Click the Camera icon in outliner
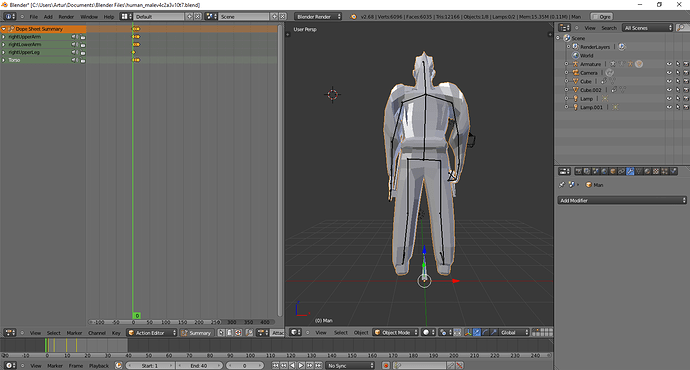This screenshot has width=690, height=370. (x=575, y=73)
